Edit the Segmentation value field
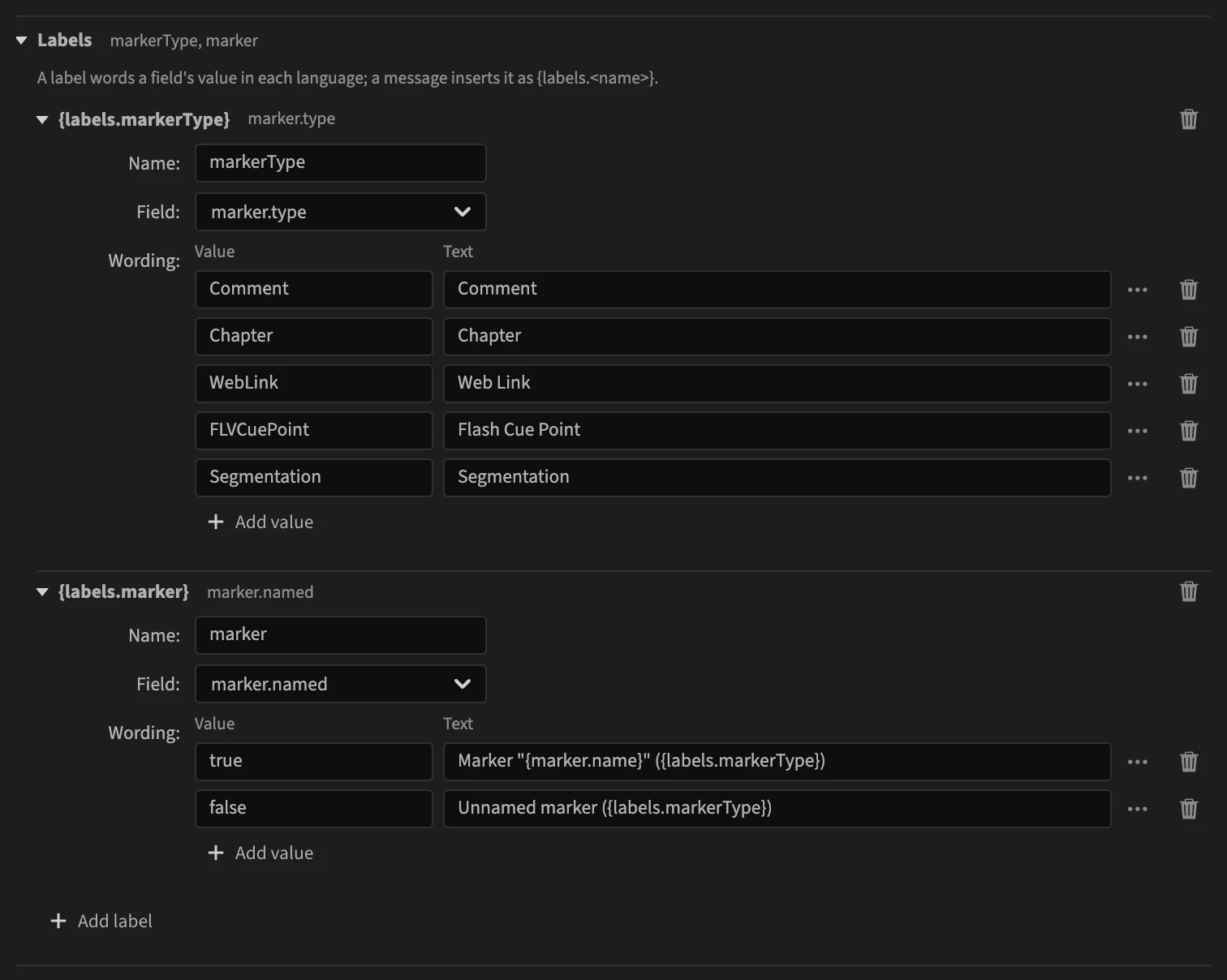This screenshot has width=1227, height=980. pos(314,478)
